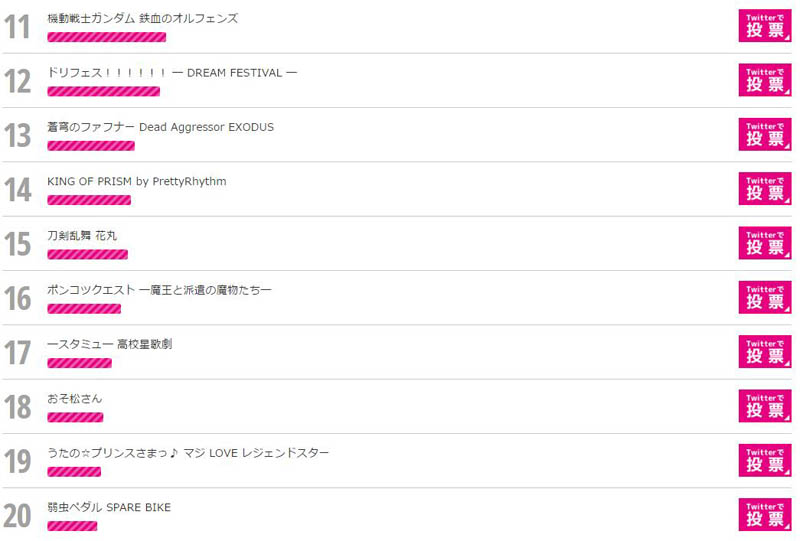
Task: Cast Twitter vote for rank 16 entry
Action: [765, 297]
